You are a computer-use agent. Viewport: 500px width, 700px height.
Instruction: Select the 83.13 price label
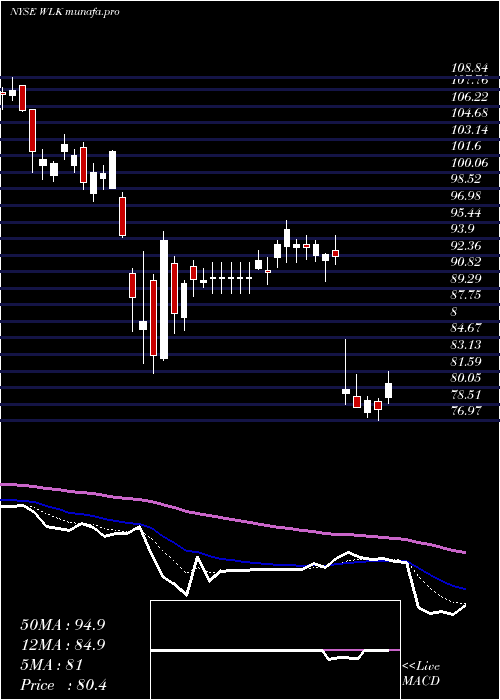(x=466, y=345)
